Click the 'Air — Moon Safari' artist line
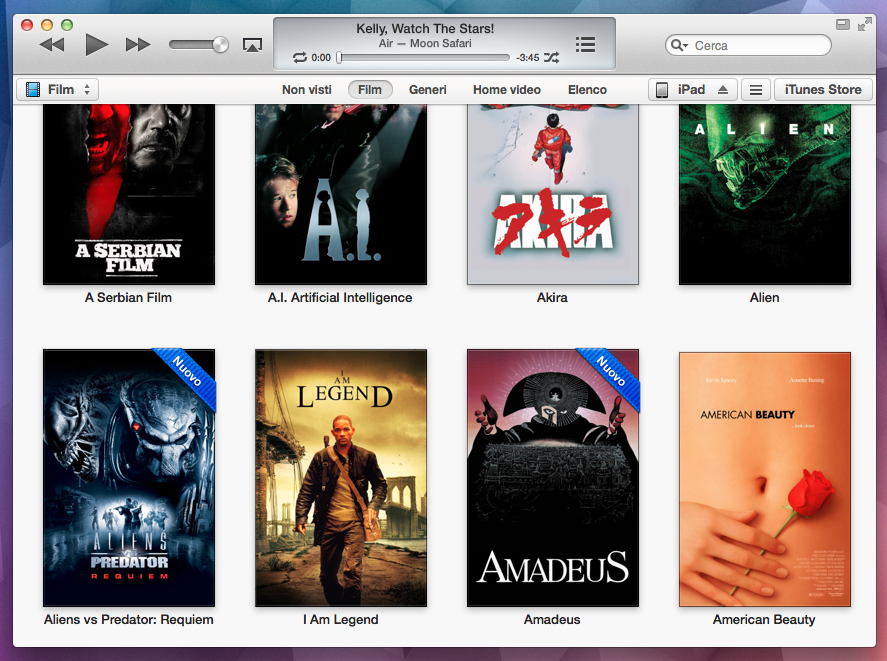887x661 pixels. click(x=425, y=44)
